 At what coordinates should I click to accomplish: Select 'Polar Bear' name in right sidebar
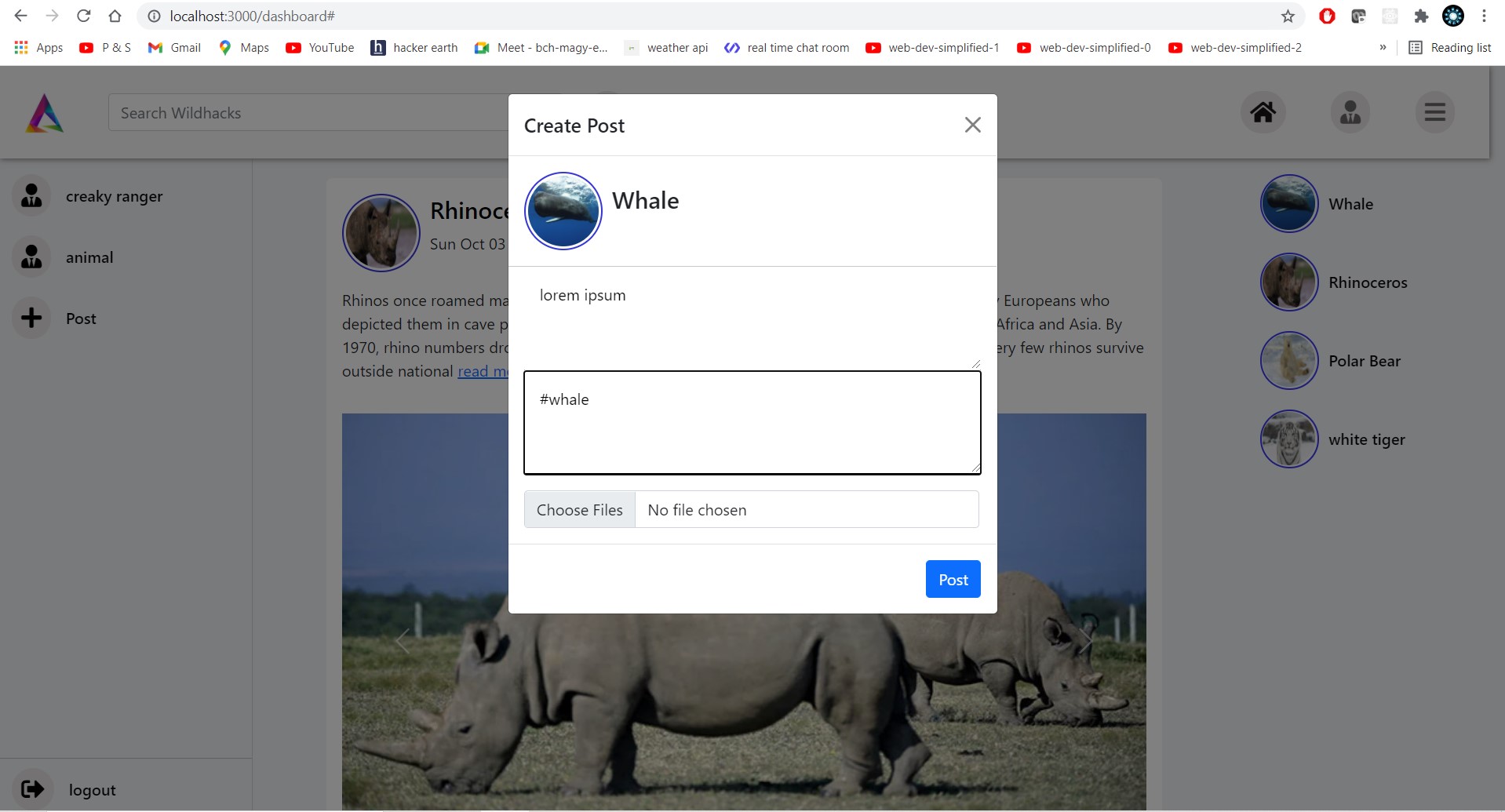1365,361
